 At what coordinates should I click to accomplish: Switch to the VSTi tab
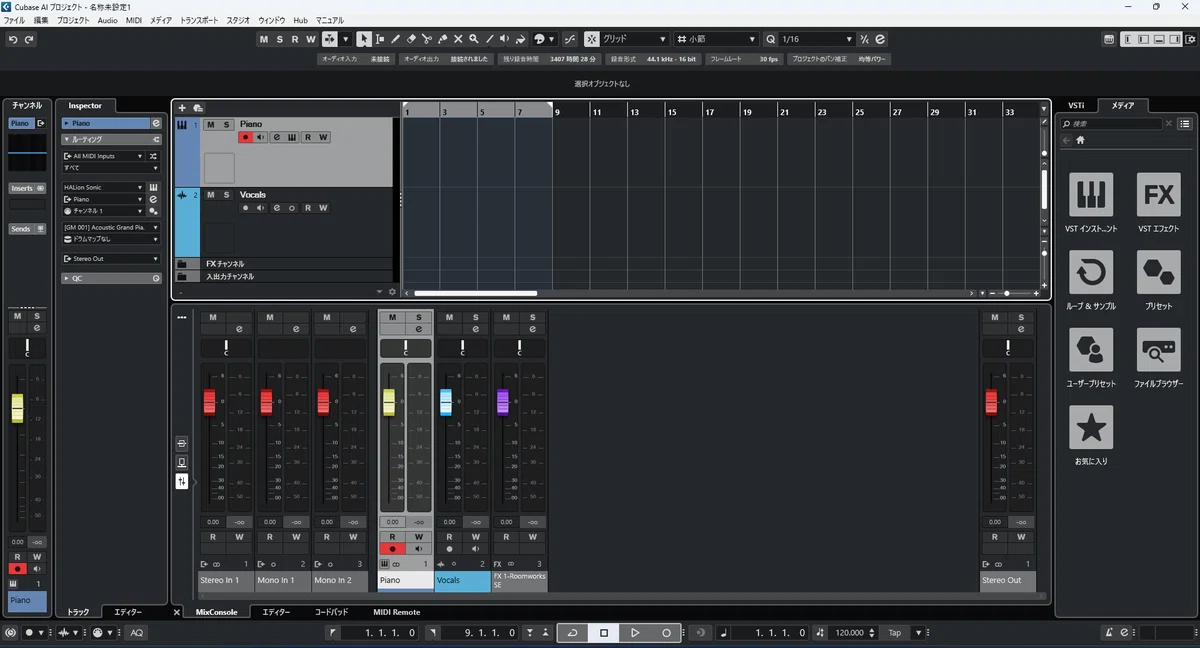[1076, 105]
